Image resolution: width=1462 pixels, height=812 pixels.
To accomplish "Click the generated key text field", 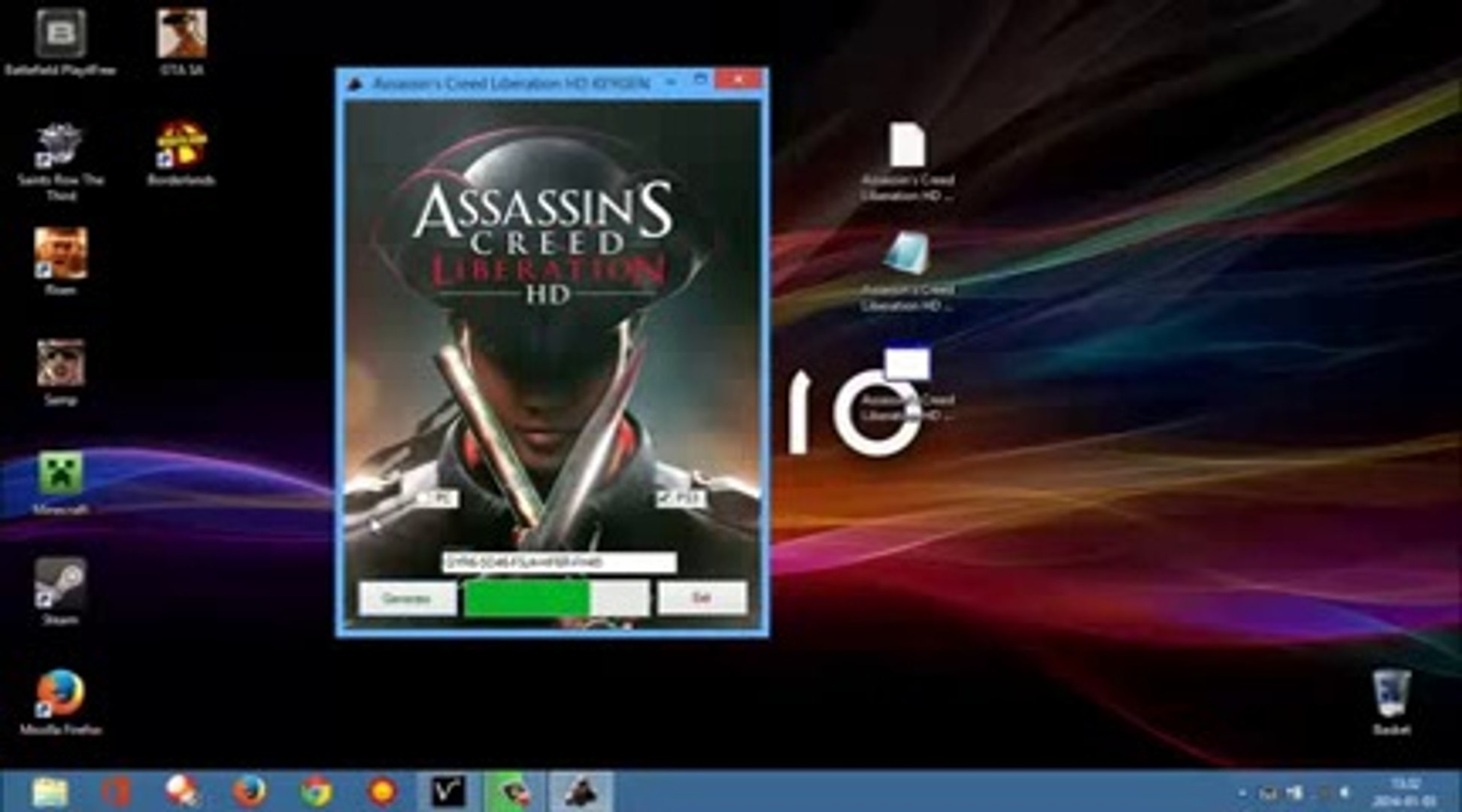I will coord(559,562).
